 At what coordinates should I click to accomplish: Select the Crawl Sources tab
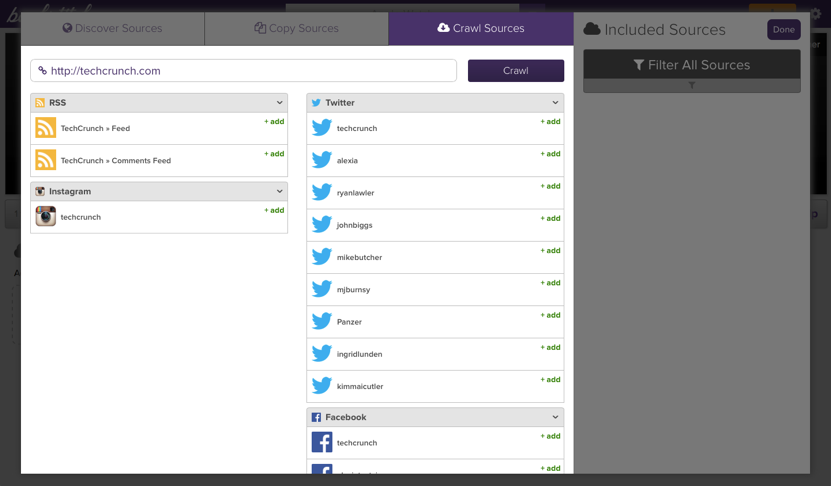point(481,29)
